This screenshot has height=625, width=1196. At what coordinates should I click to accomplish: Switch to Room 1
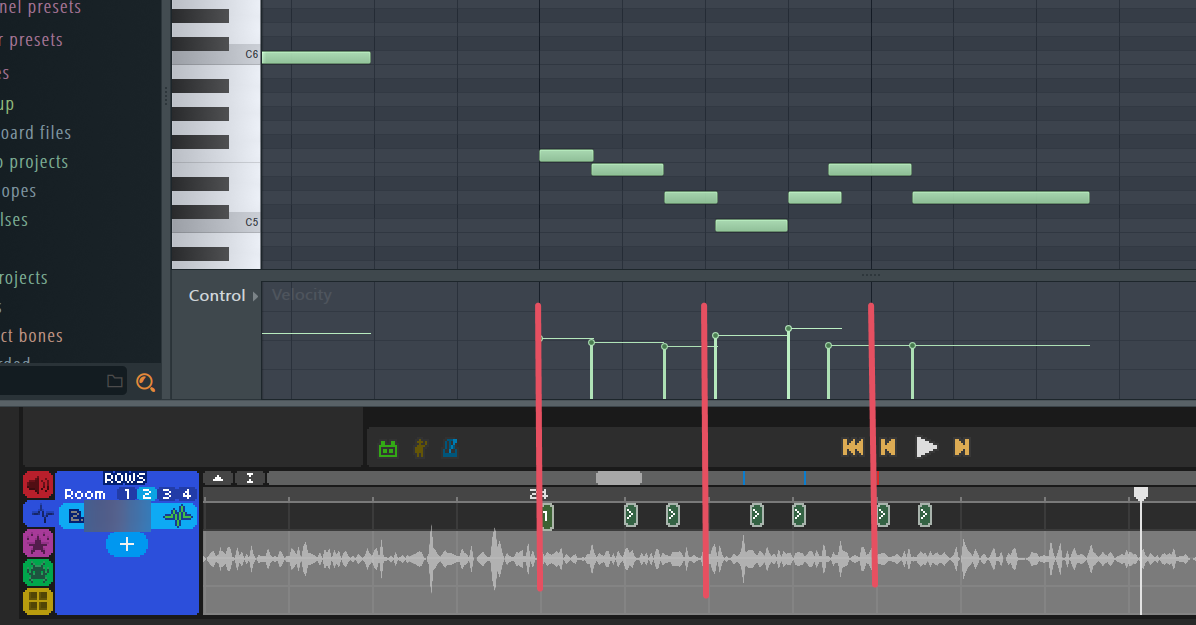click(127, 494)
